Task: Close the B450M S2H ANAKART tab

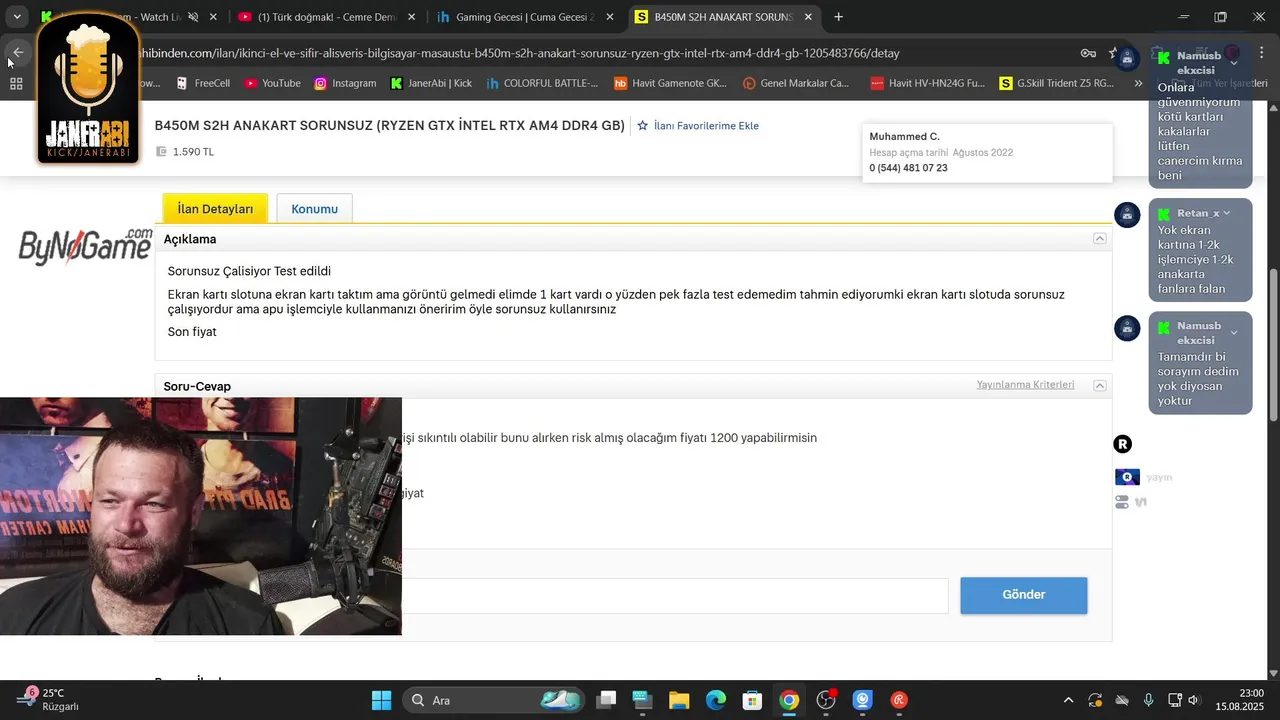Action: coord(808,17)
